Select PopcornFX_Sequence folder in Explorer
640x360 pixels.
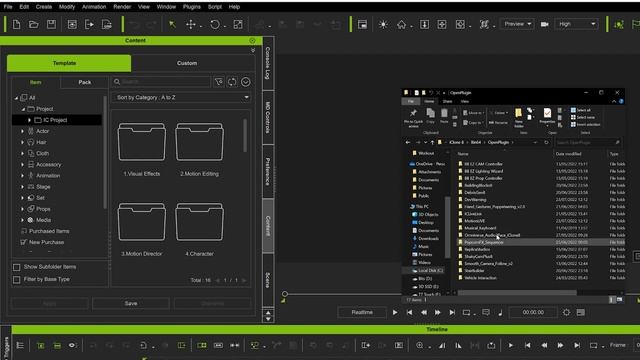pos(541,242)
